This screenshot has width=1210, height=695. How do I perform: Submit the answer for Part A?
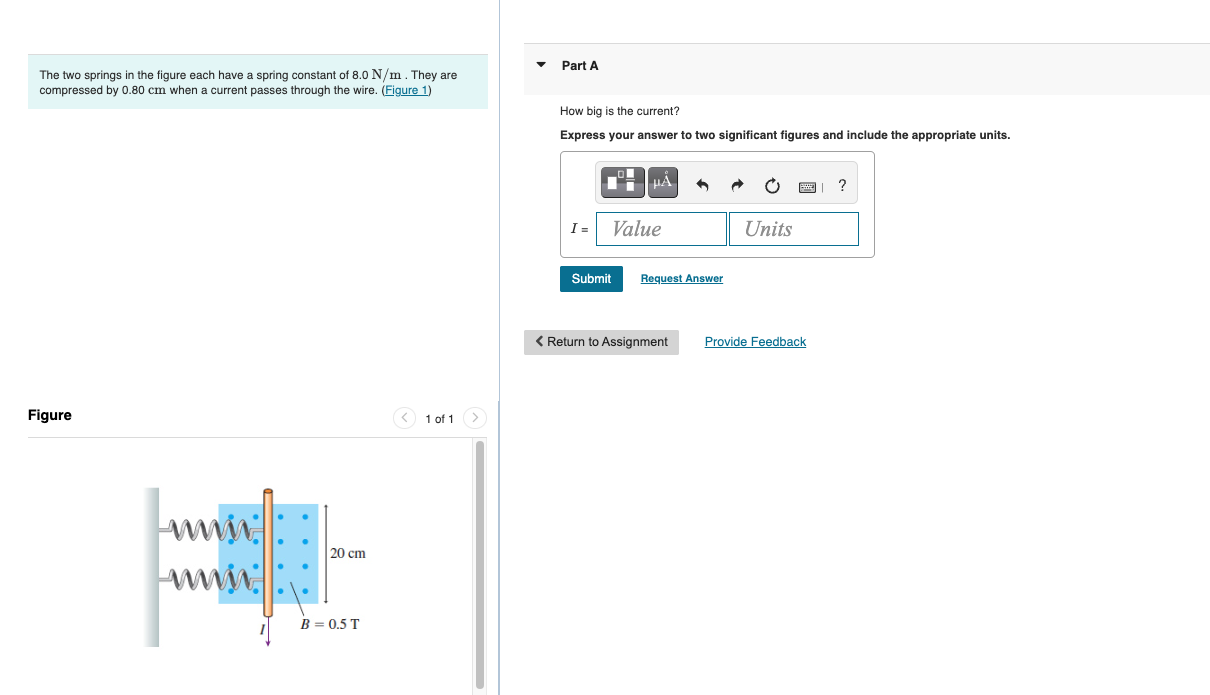click(591, 278)
